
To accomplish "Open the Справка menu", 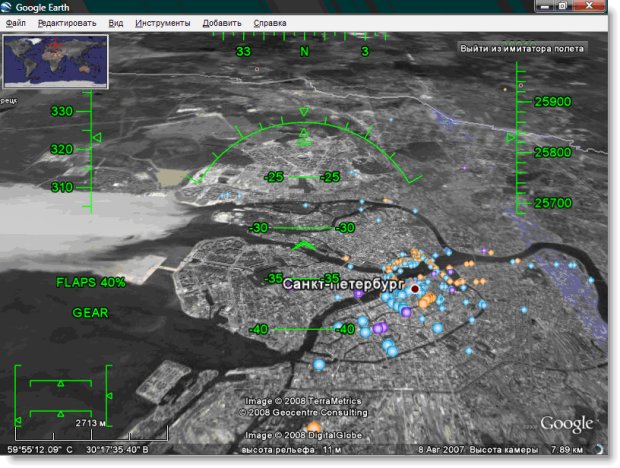I will [x=270, y=23].
